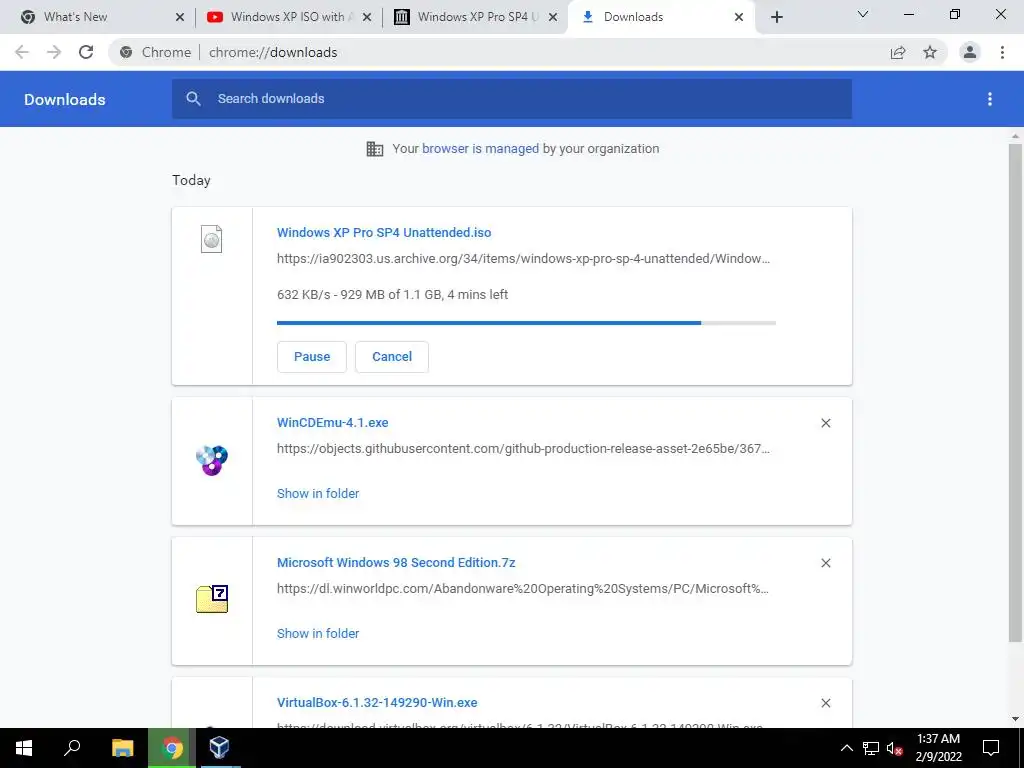Click the 7z archive file icon
The image size is (1024, 768).
212,599
